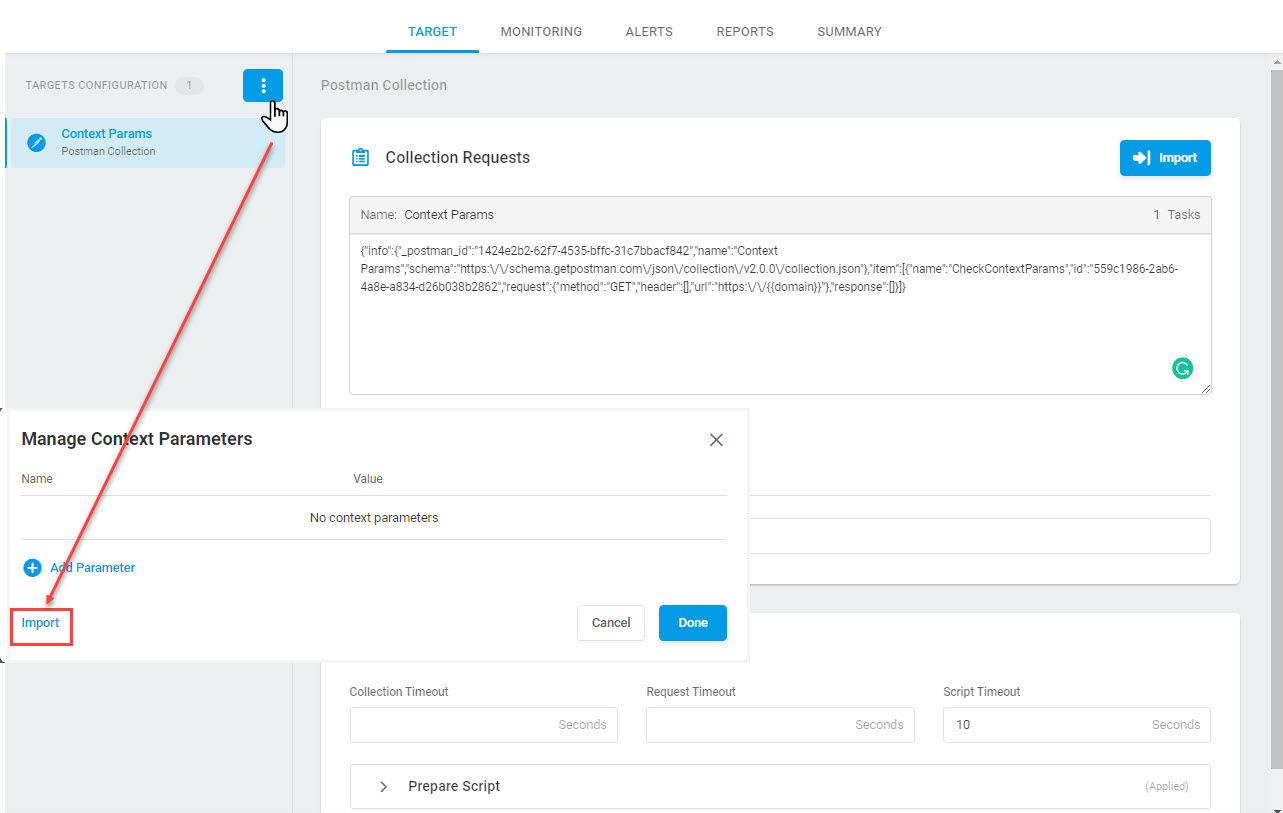Focus the Collection Timeout field
The image size is (1283, 813).
click(484, 725)
